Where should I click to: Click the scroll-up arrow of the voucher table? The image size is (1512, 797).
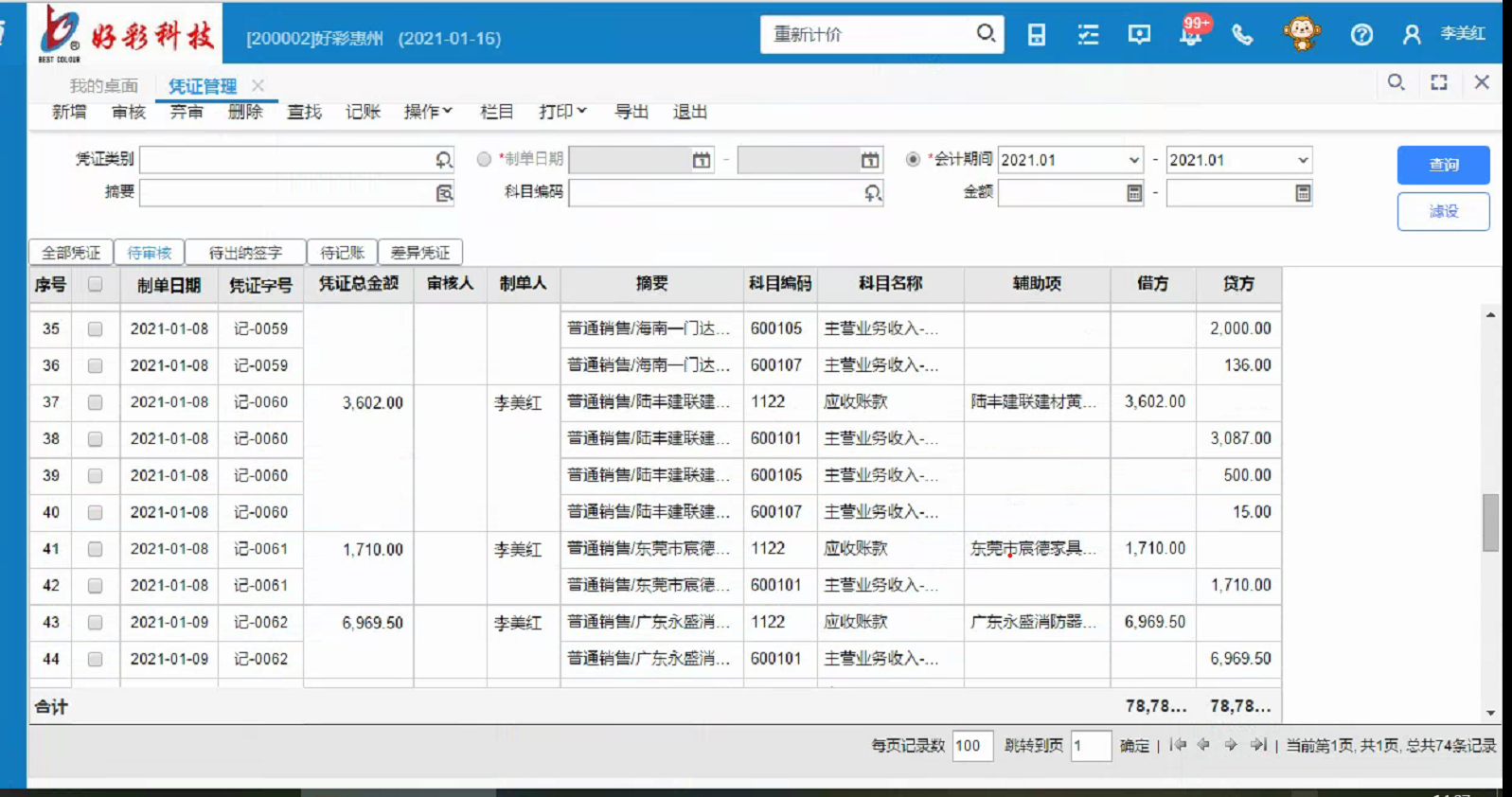click(x=1490, y=314)
